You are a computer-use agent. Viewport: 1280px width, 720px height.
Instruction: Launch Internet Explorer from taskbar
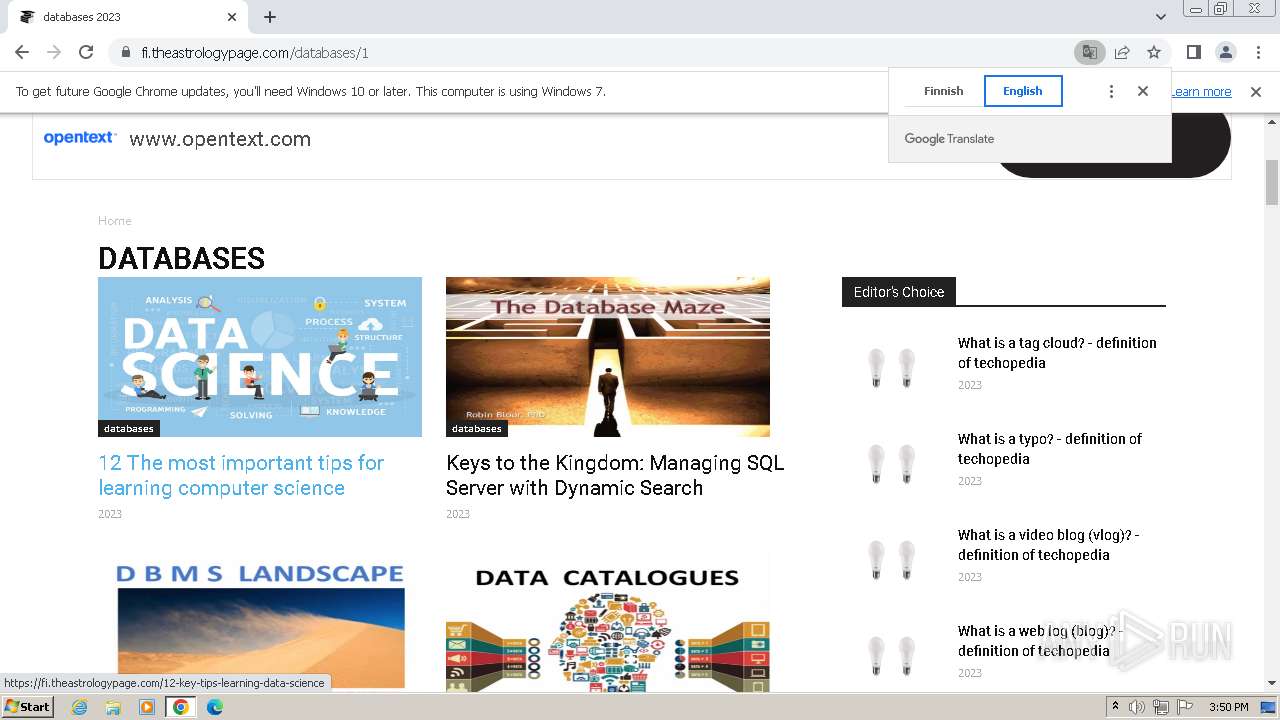[79, 707]
